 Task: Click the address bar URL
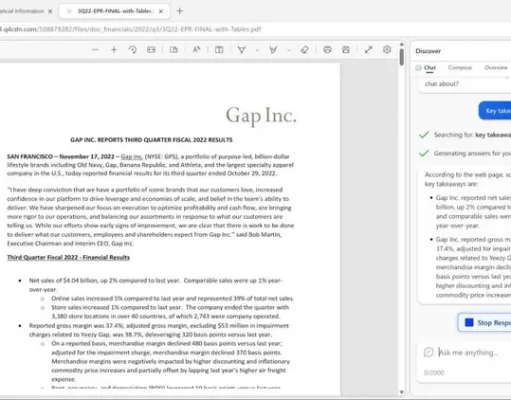coord(131,29)
